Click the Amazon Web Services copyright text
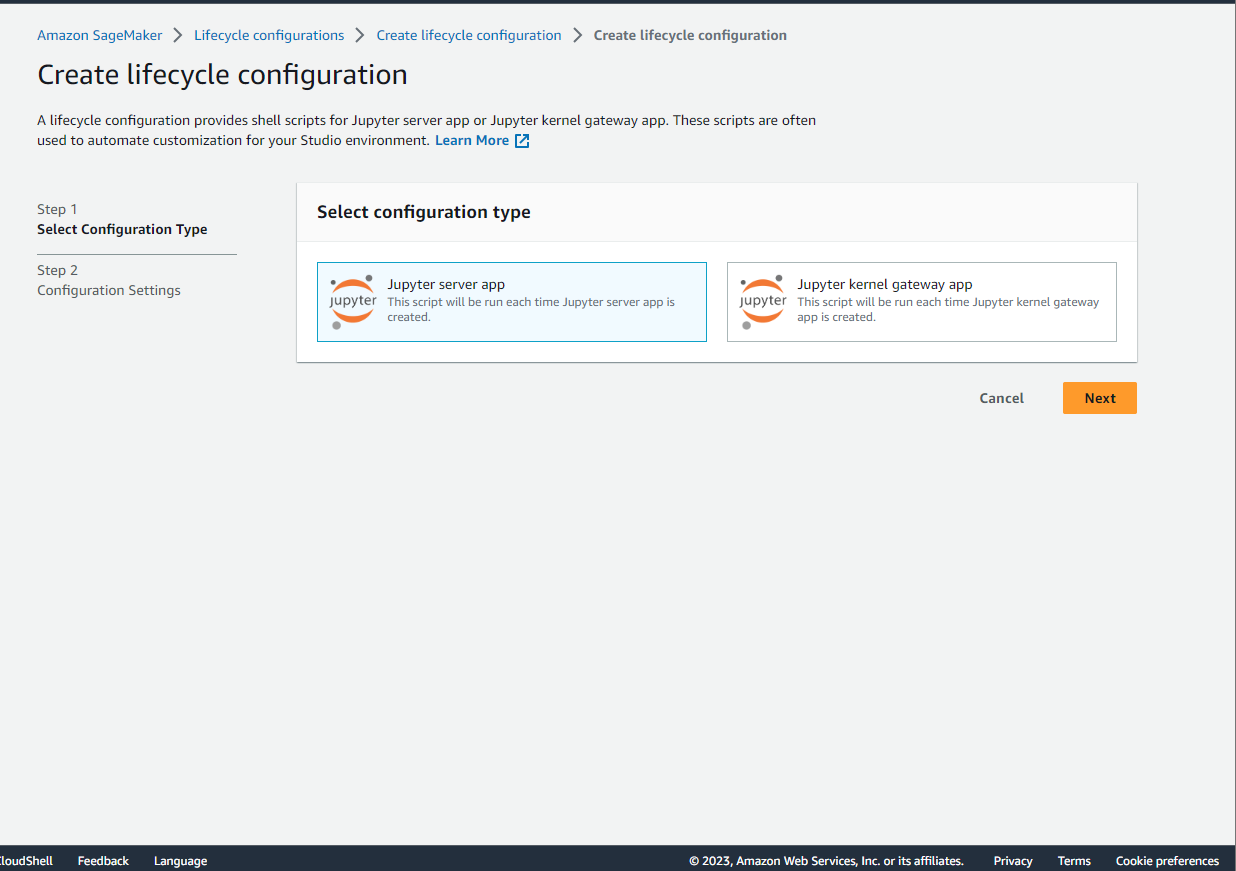This screenshot has width=1236, height=871. (826, 861)
